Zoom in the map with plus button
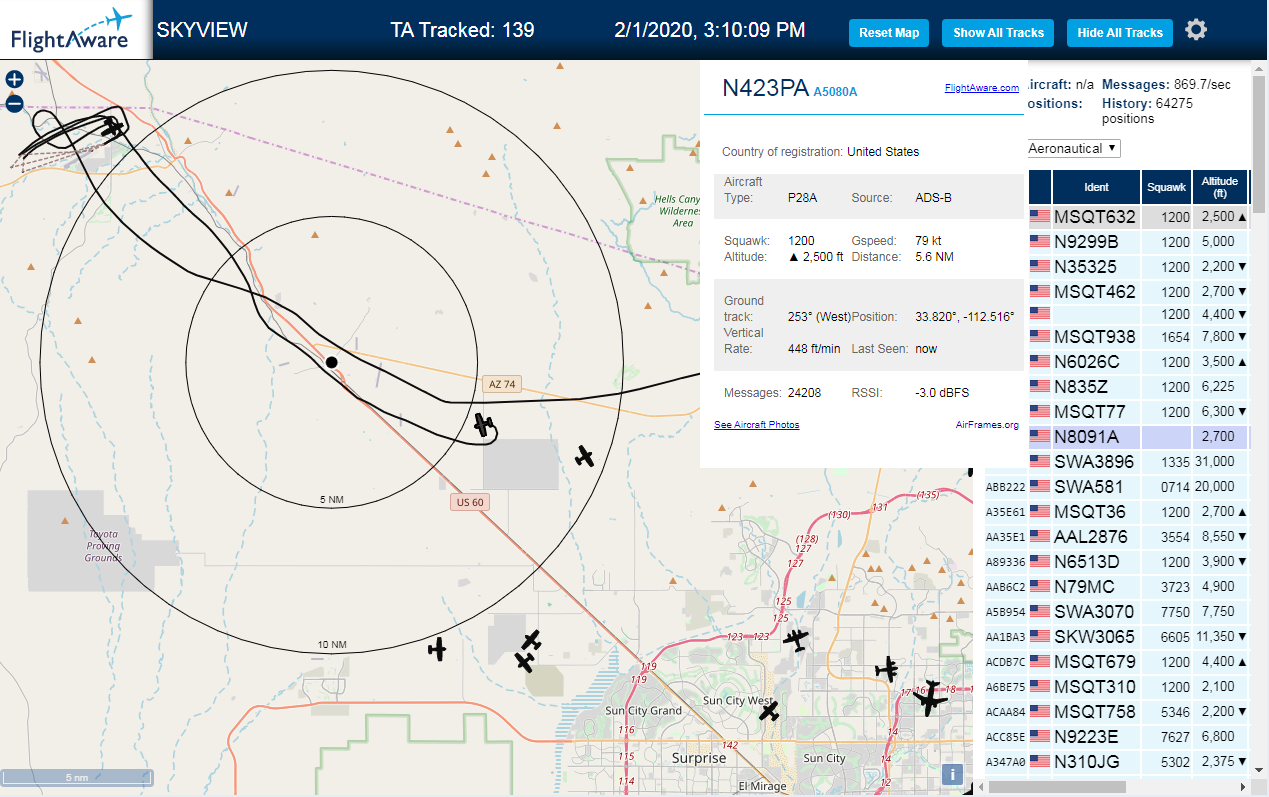This screenshot has width=1269, height=797. (14, 80)
